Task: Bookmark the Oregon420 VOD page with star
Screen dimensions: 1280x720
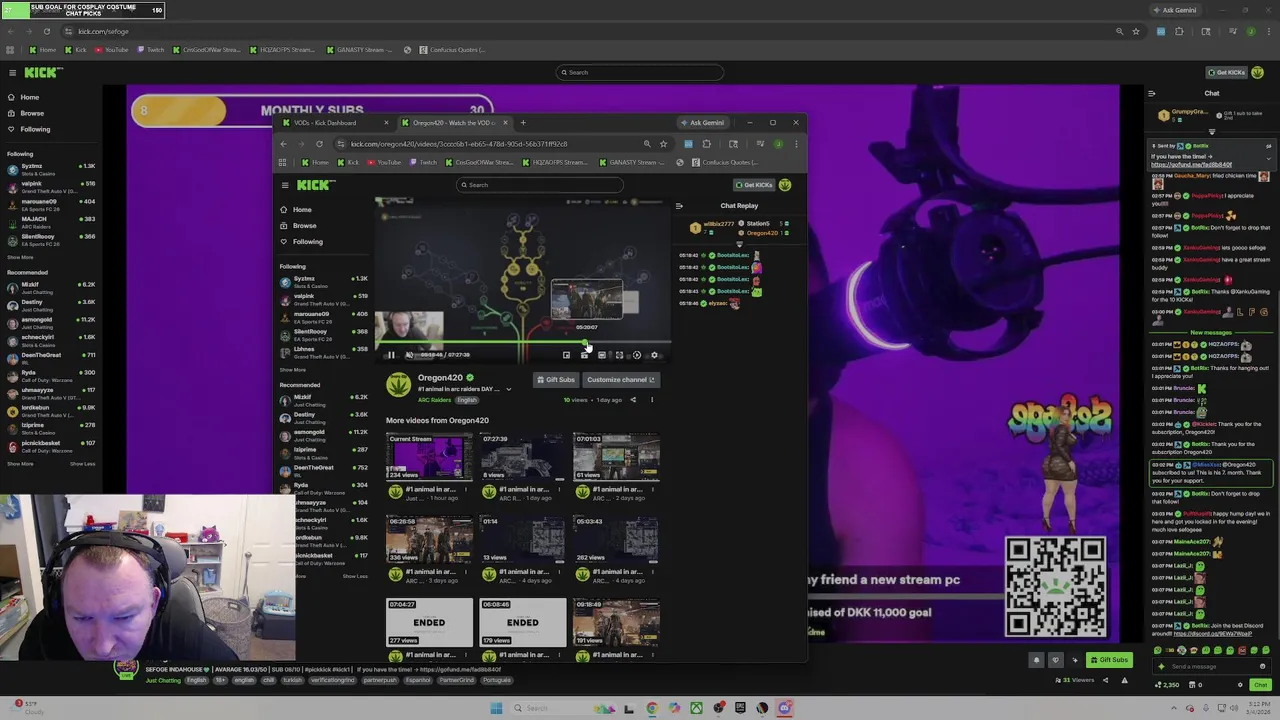Action: tap(663, 144)
